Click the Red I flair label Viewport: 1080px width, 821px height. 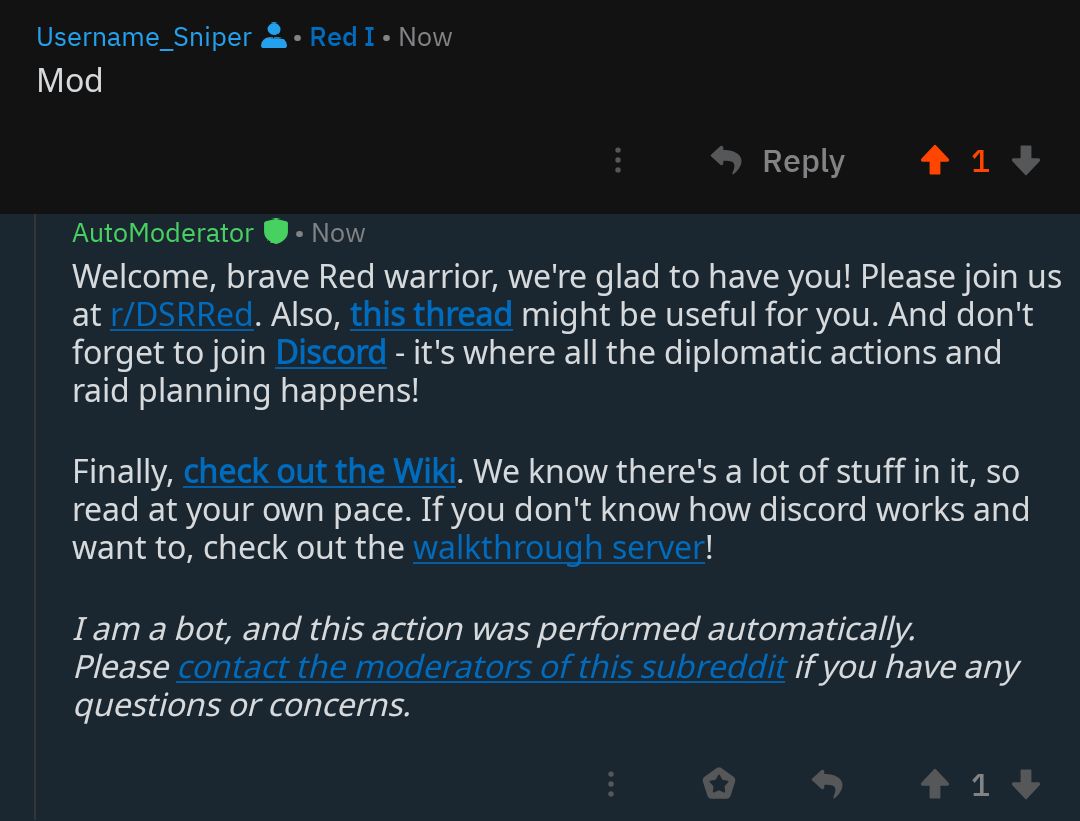point(341,36)
